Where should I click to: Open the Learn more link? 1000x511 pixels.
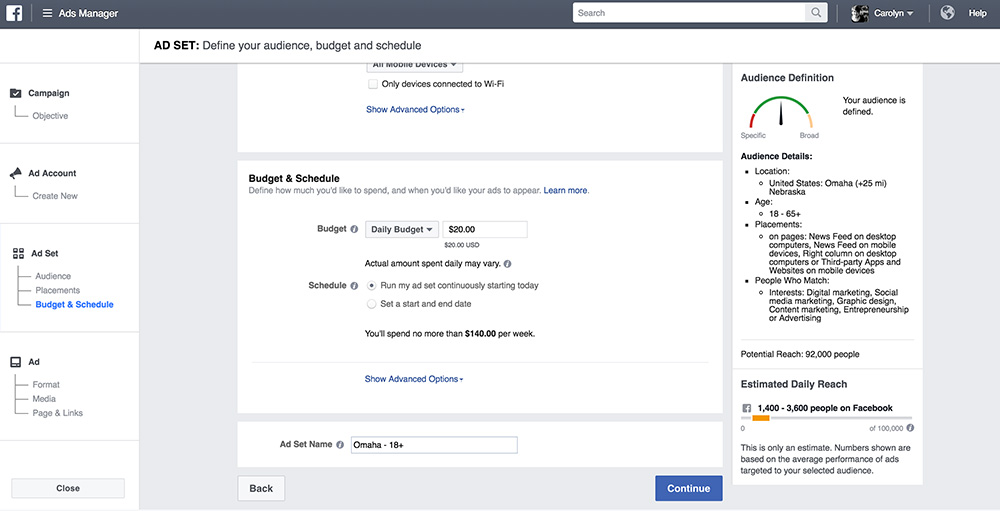pos(566,191)
